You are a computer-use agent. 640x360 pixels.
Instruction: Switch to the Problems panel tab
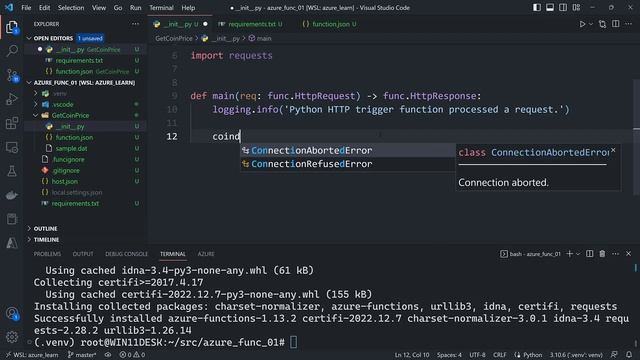click(x=47, y=254)
